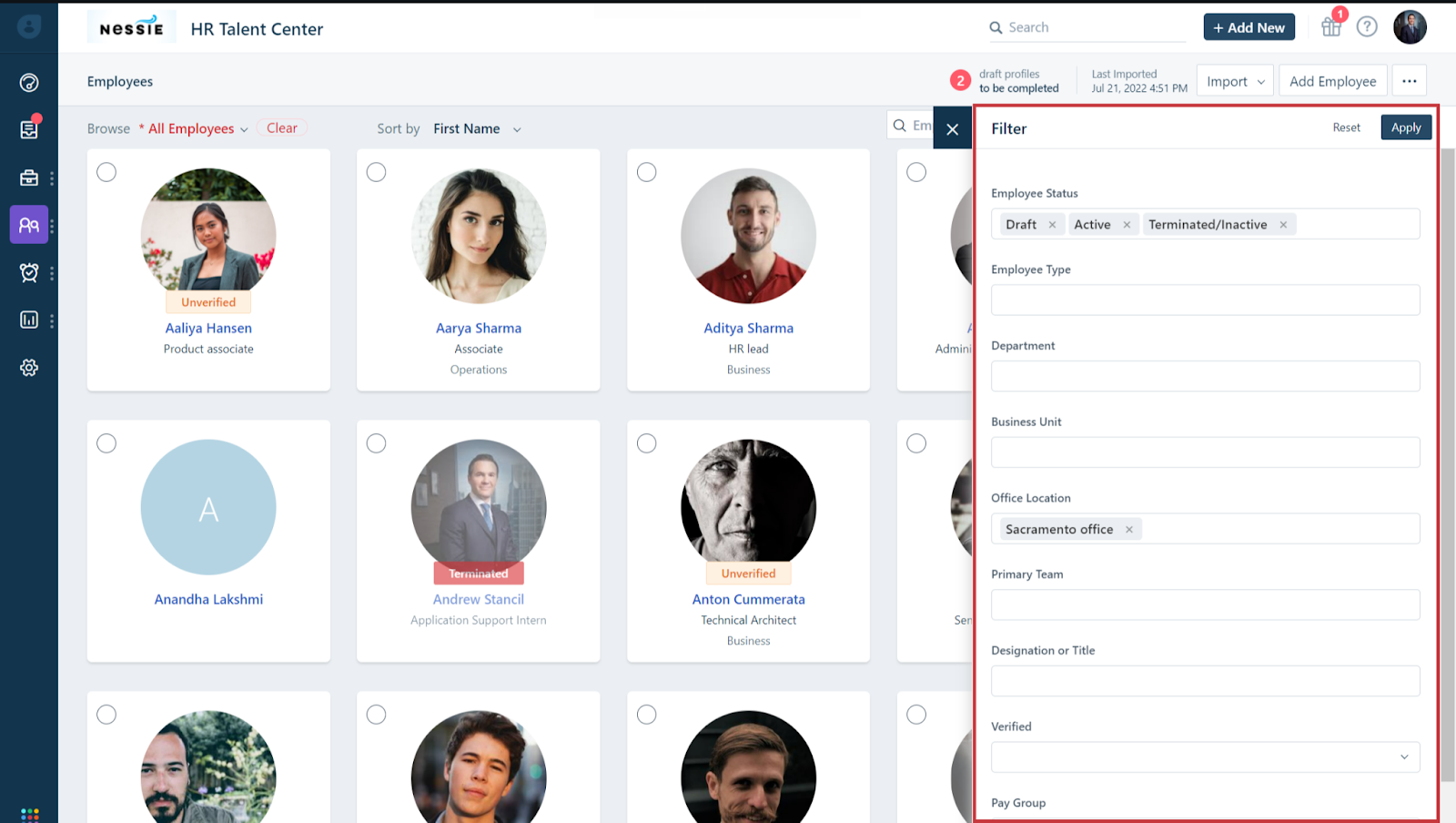Click Anton Cummerata's Unverified badge
This screenshot has height=823, width=1456.
tap(748, 574)
